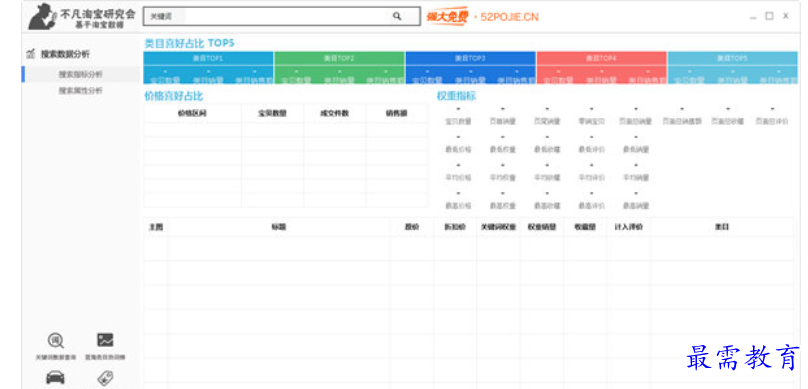Image resolution: width=808 pixels, height=389 pixels.
Task: Click the 最高权重 metric
Action: point(502,206)
